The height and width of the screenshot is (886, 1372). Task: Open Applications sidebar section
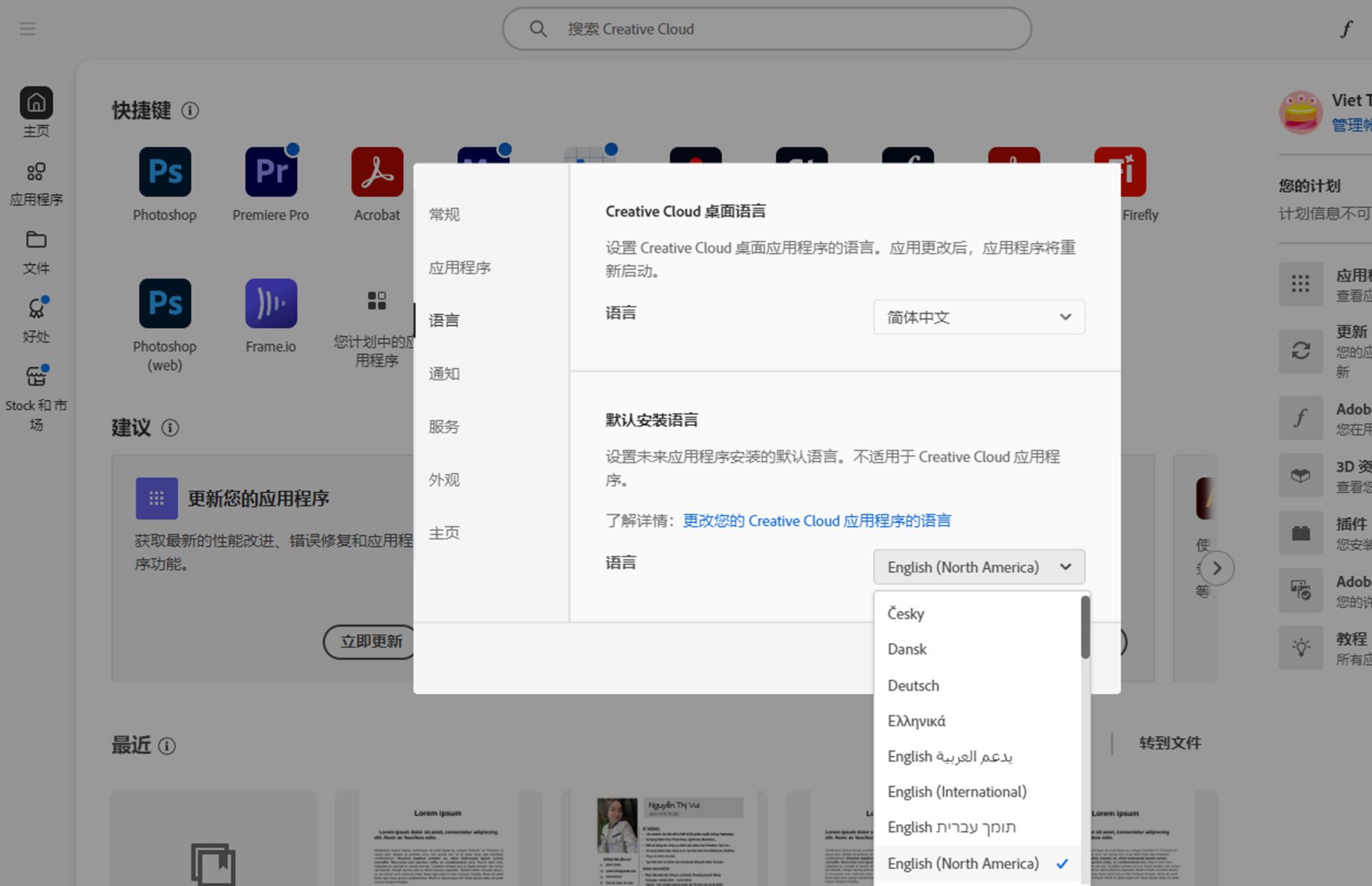point(36,172)
